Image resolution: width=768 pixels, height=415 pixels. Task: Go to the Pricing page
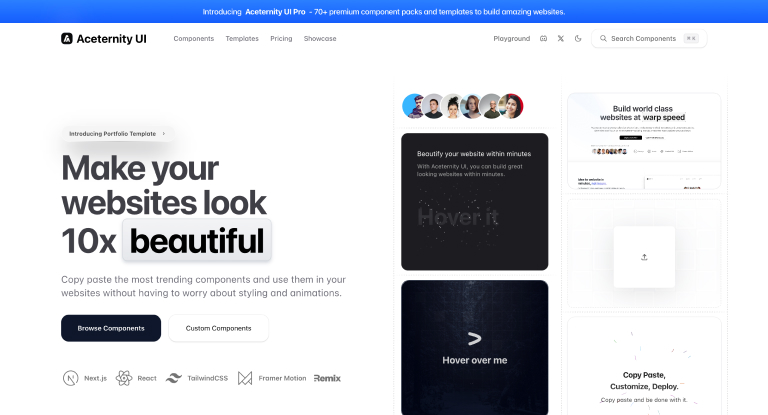tap(281, 38)
